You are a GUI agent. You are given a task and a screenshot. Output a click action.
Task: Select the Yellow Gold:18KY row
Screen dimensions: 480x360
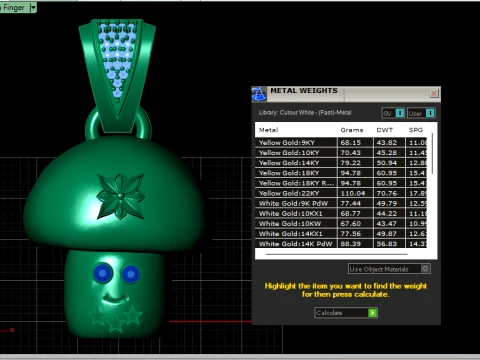tap(341, 173)
